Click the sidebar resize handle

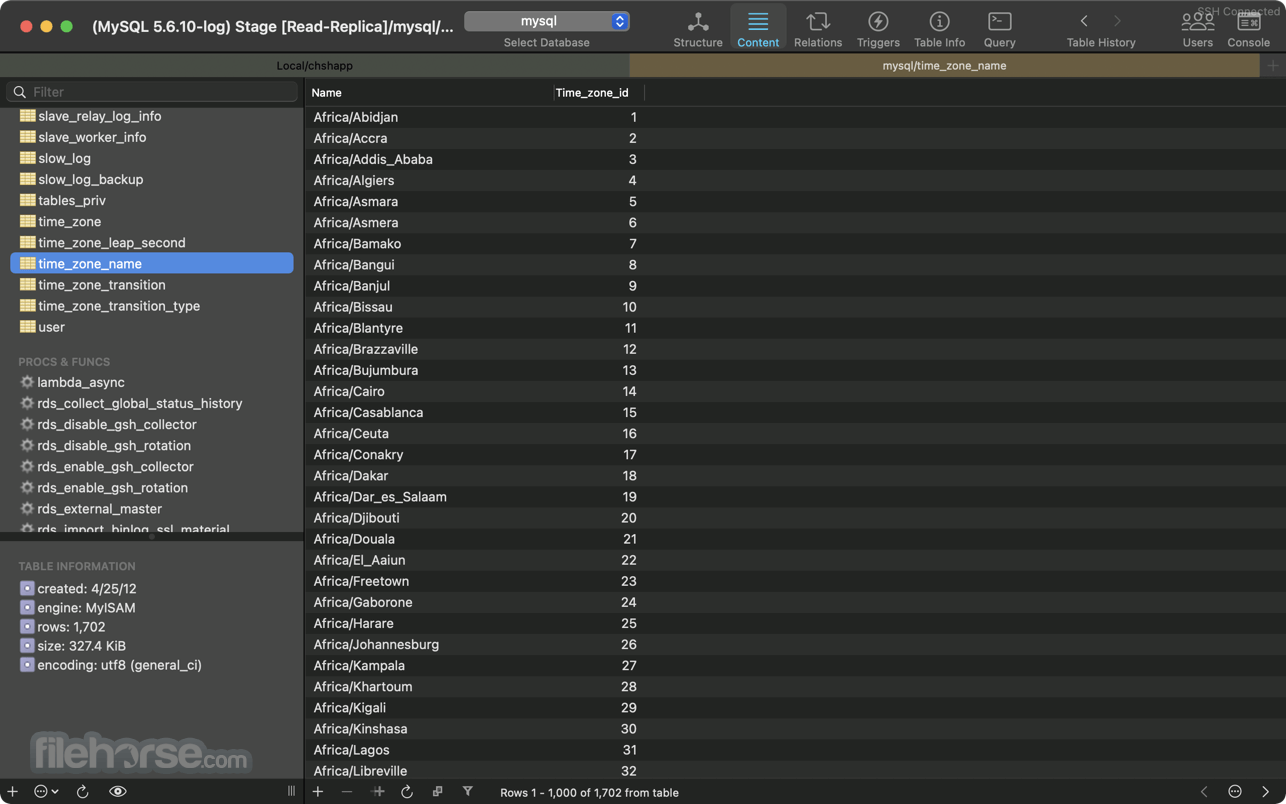291,791
